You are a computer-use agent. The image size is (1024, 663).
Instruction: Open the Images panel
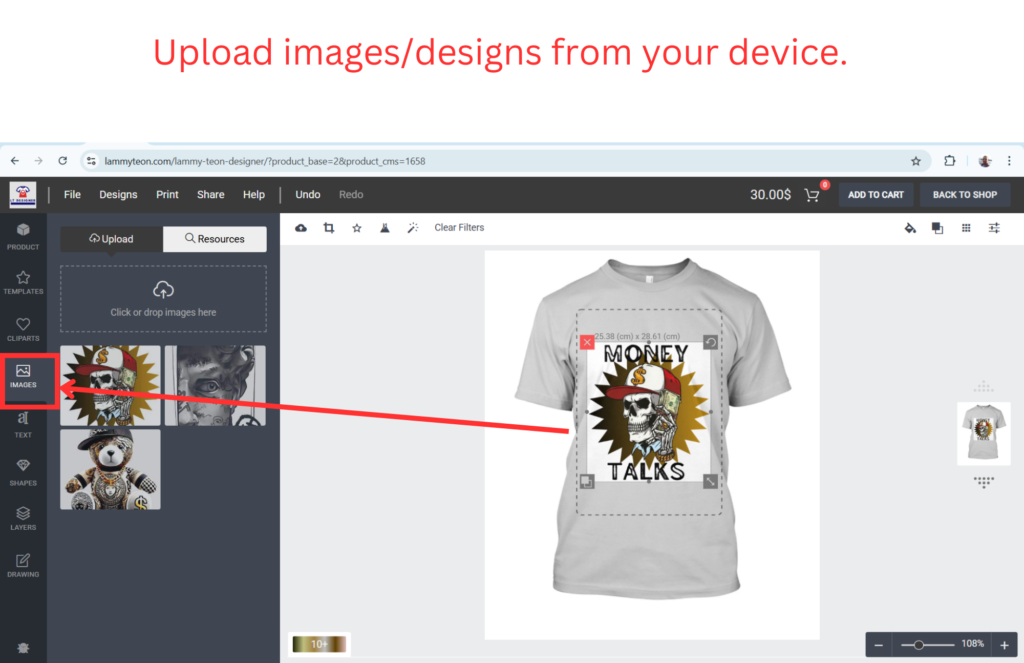[23, 377]
